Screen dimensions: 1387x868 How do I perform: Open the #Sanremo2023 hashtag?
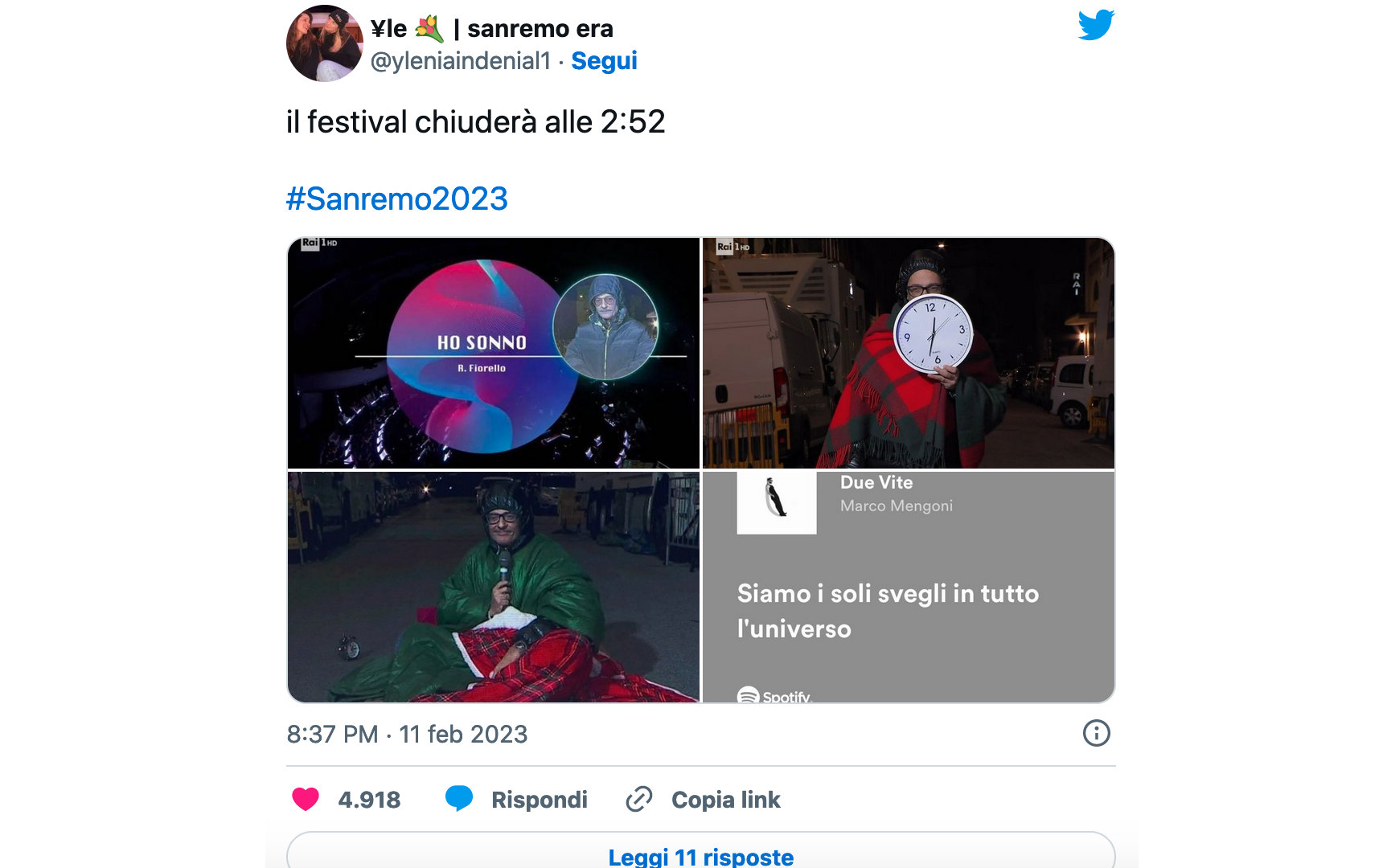point(397,199)
